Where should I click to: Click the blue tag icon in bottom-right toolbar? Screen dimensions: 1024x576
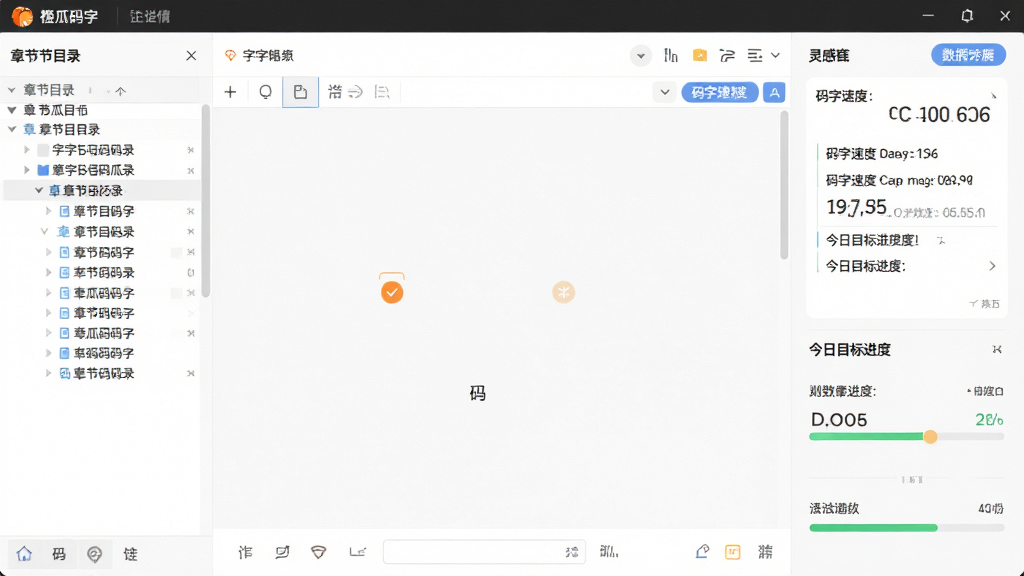click(x=702, y=552)
